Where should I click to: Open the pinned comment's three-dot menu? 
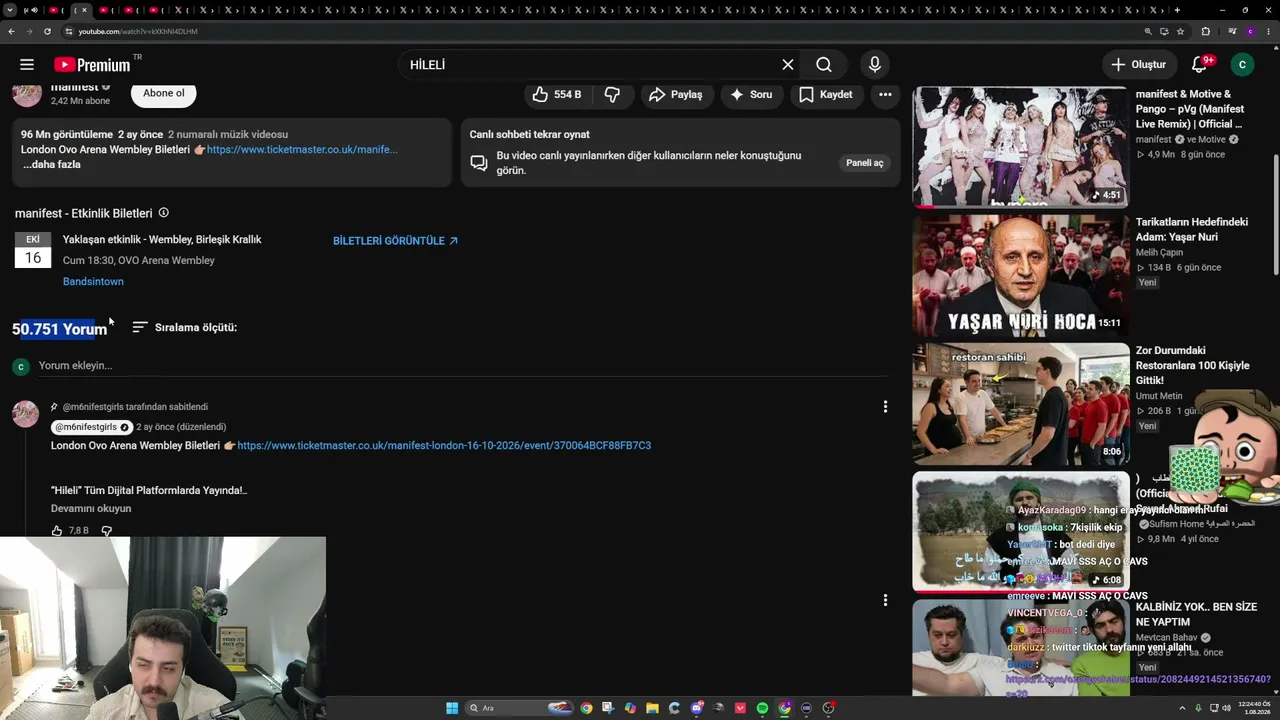pyautogui.click(x=885, y=407)
